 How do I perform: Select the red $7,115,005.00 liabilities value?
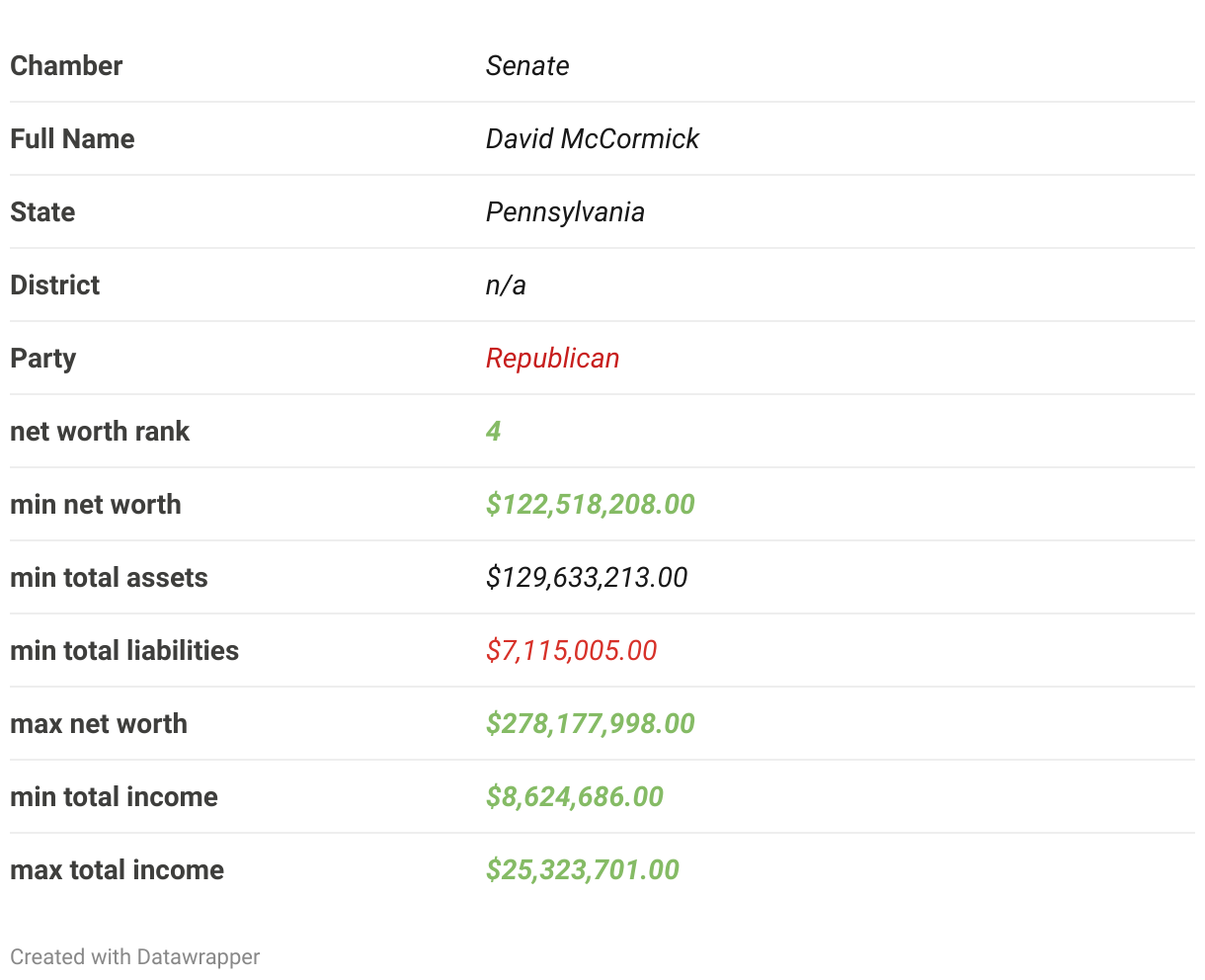[572, 650]
